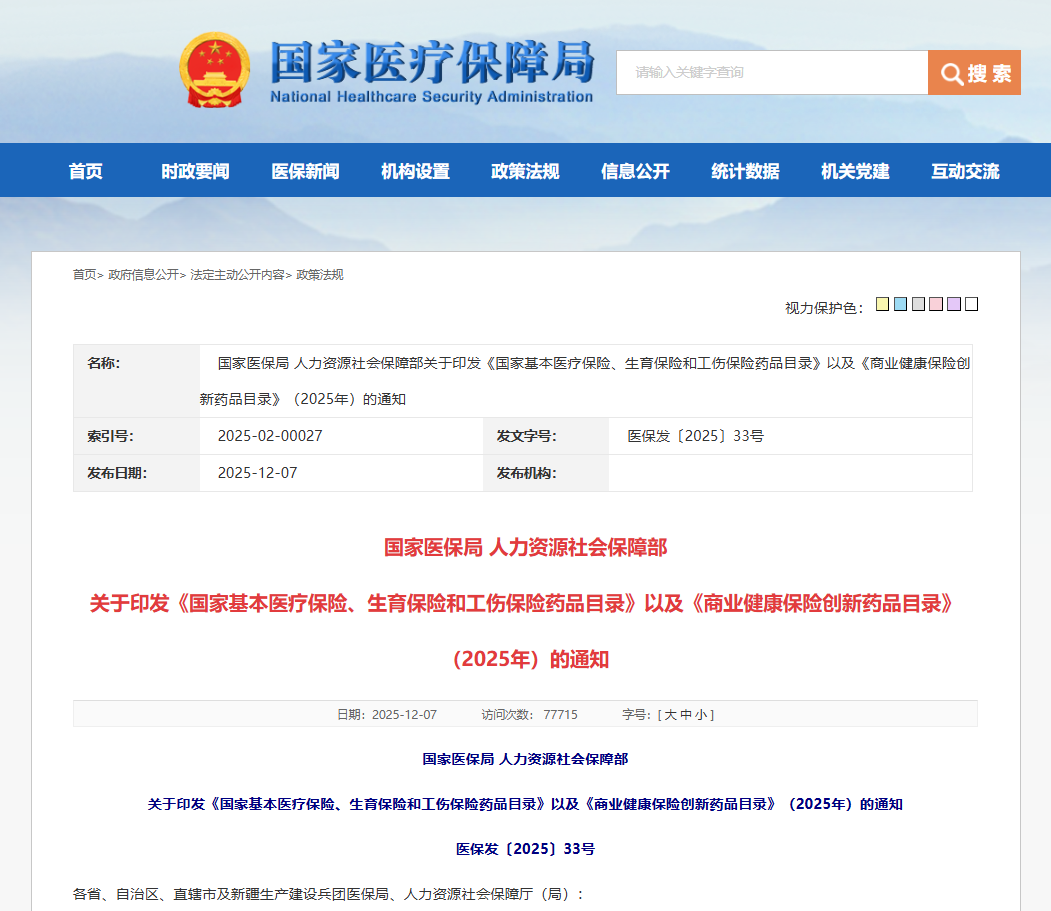Select the purple eye-protection color
1051x911 pixels.
click(954, 304)
